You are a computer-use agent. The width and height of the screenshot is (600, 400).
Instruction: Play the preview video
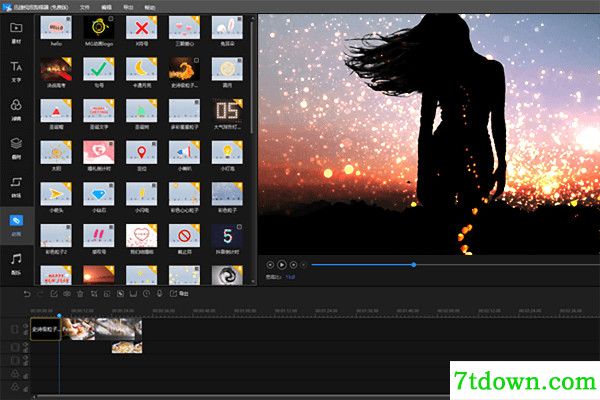point(282,264)
